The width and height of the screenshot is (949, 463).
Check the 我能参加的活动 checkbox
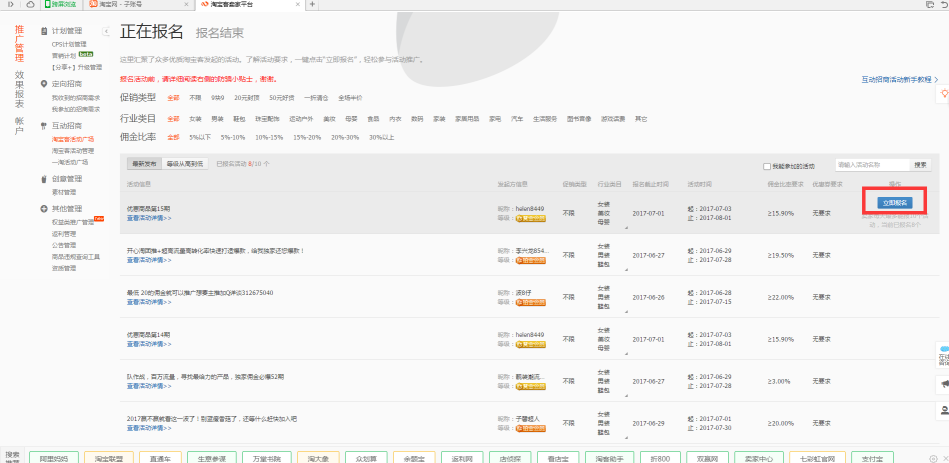click(x=766, y=165)
